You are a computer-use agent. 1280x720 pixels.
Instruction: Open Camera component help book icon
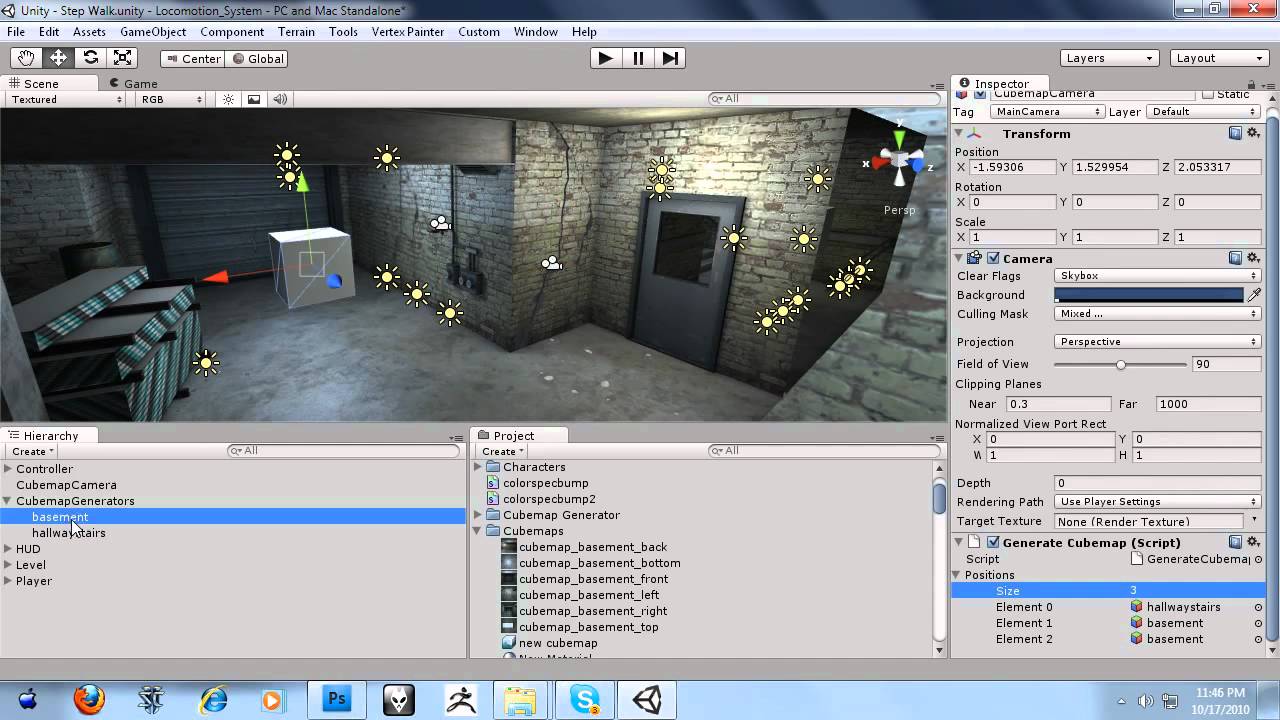pos(1236,258)
